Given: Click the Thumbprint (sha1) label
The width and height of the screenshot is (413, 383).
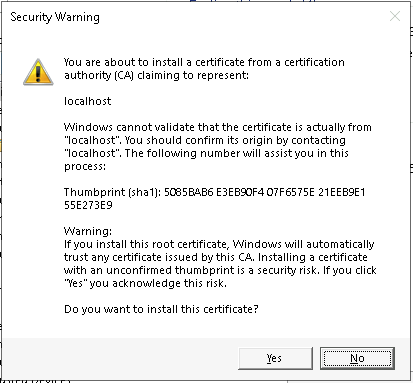Looking at the screenshot, I should pyautogui.click(x=112, y=192).
